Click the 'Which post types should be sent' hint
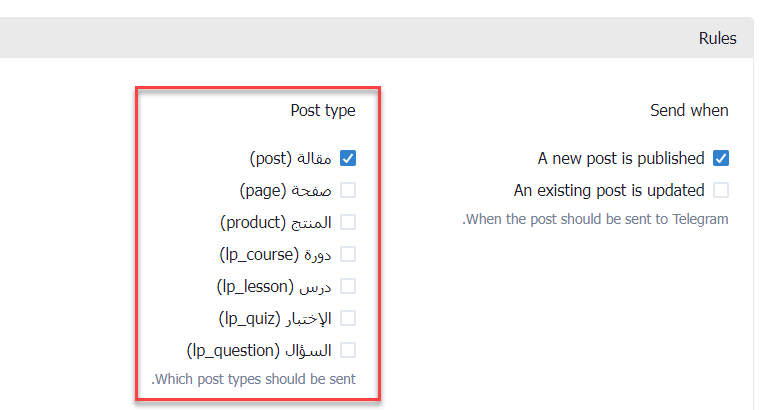The height and width of the screenshot is (410, 766). (x=253, y=380)
